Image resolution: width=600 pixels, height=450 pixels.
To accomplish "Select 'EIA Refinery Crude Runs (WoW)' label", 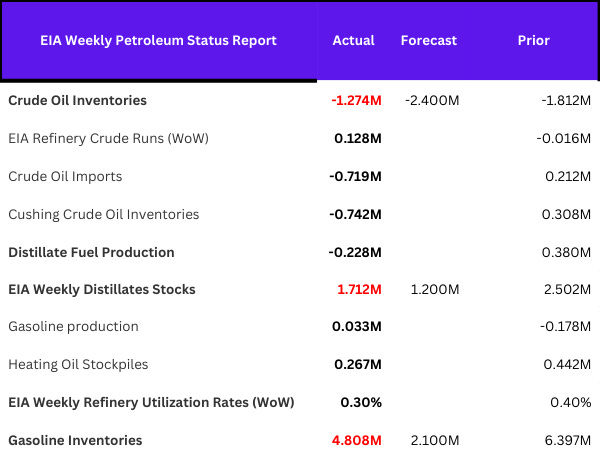I will [108, 138].
